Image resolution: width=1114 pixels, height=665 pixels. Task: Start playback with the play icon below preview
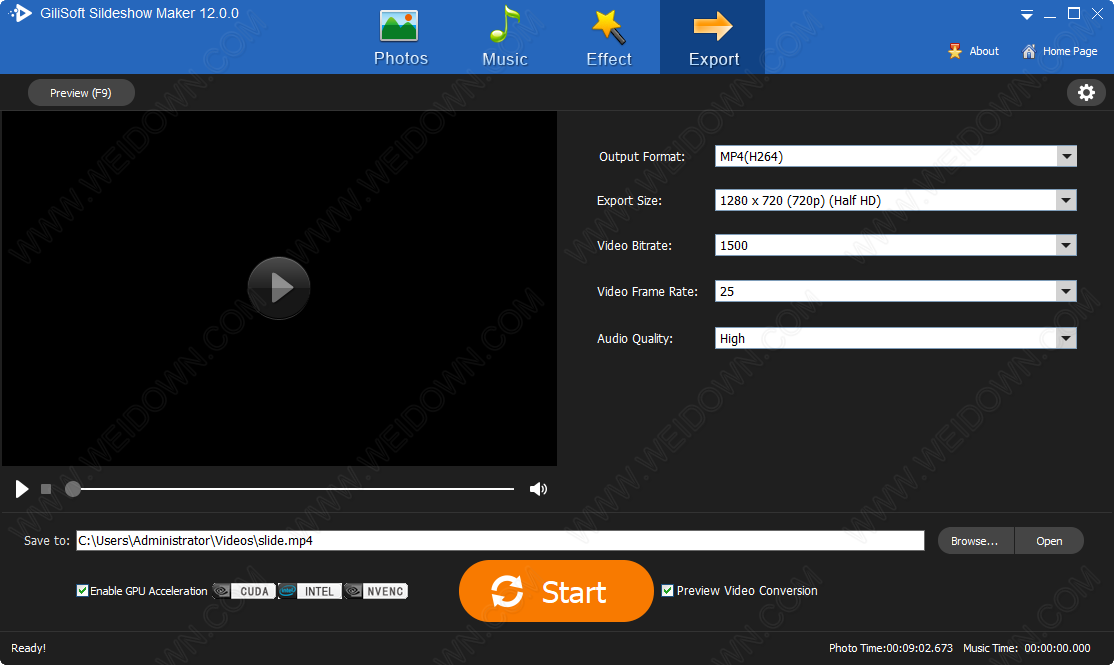(21, 489)
